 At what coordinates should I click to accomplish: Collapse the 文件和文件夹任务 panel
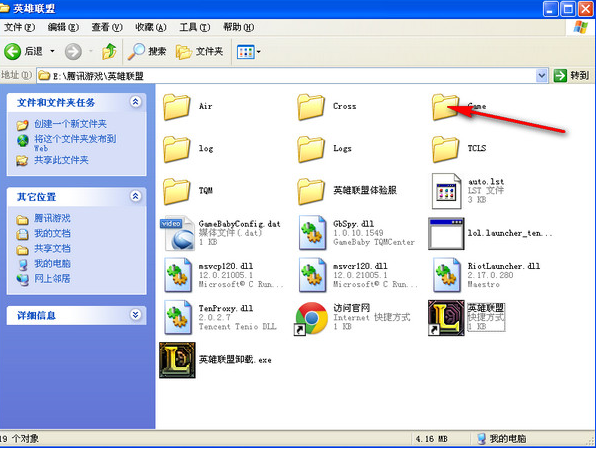[x=136, y=102]
